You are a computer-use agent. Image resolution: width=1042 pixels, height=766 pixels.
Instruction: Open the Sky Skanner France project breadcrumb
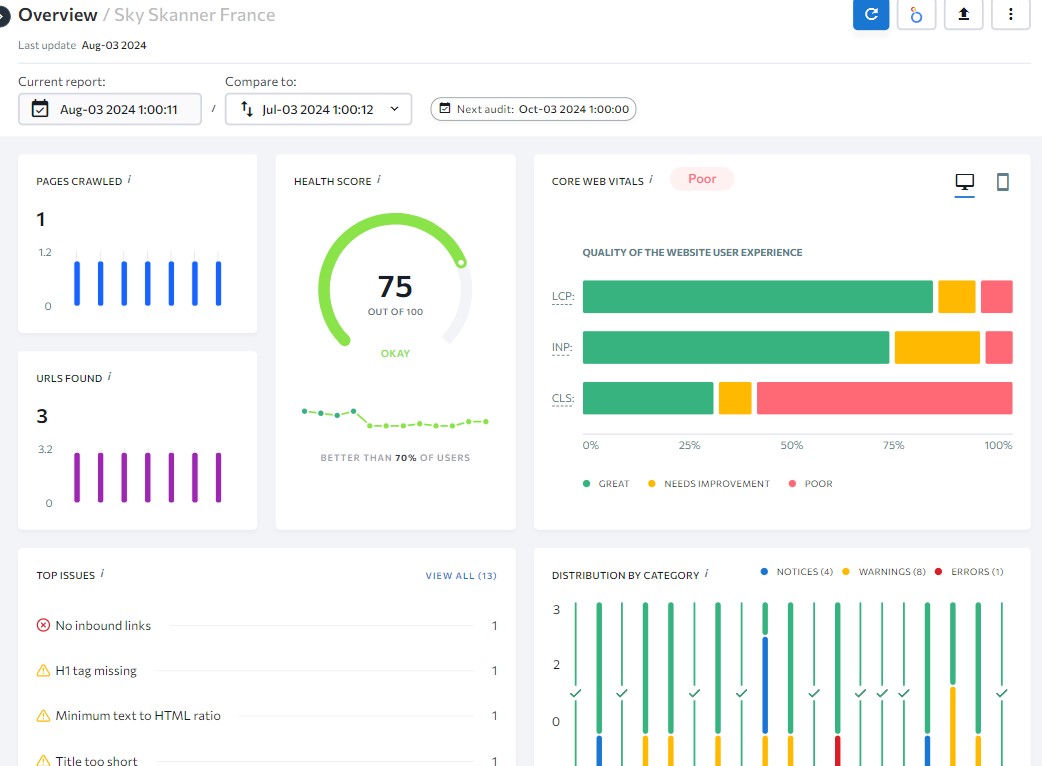point(195,15)
